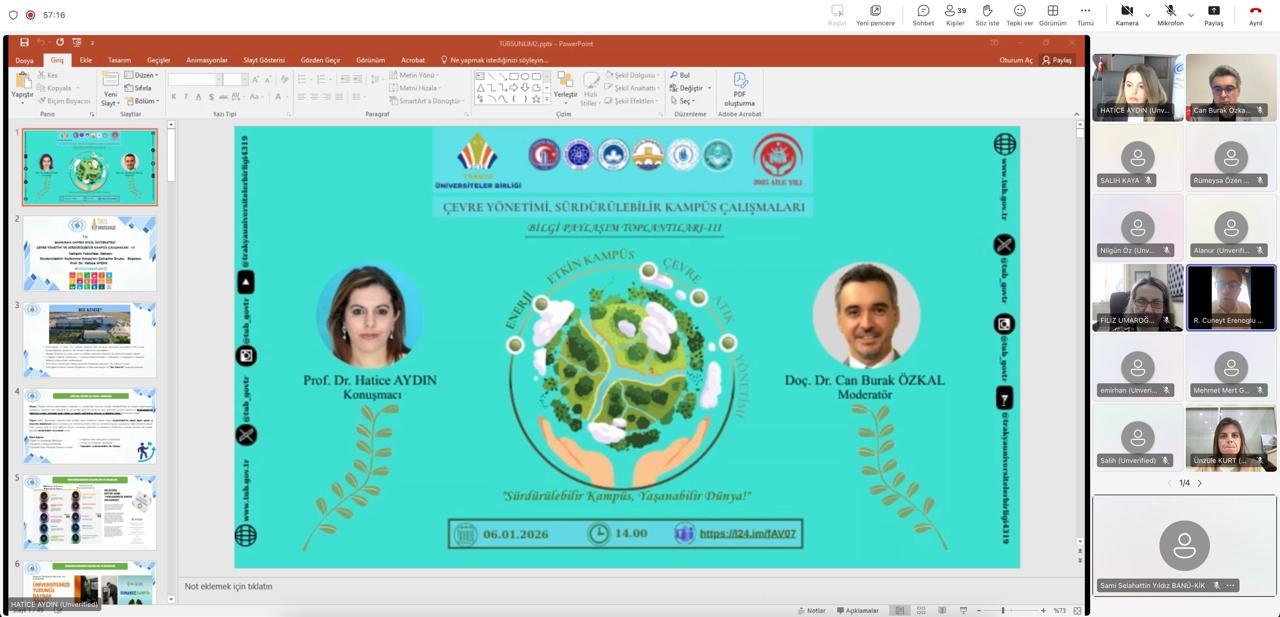Pop out meeting with Yeni pencere
The width and height of the screenshot is (1280, 617).
[875, 15]
